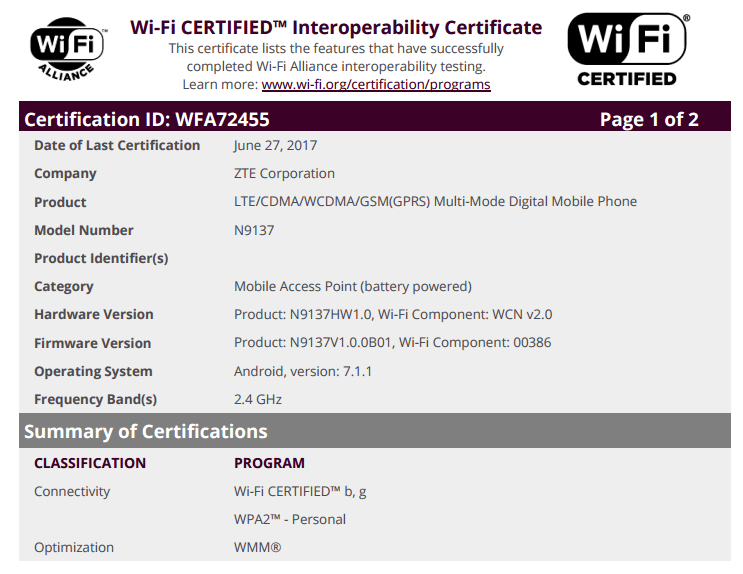Image resolution: width=743 pixels, height=574 pixels.
Task: Select the WMM optimization program entry
Action: tap(258, 547)
